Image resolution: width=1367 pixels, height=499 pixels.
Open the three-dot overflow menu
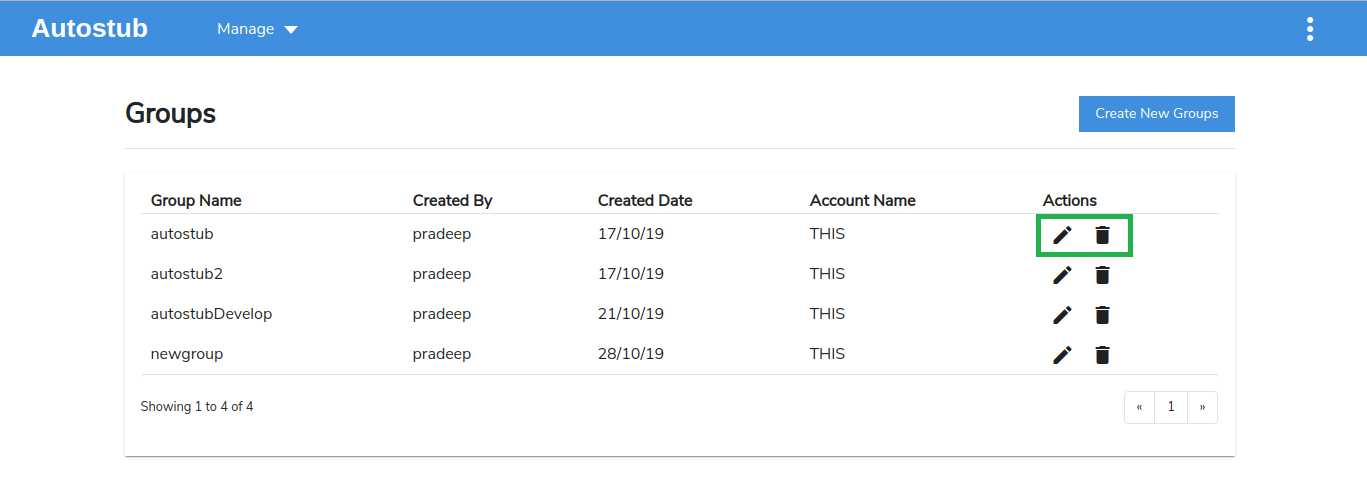pyautogui.click(x=1309, y=29)
